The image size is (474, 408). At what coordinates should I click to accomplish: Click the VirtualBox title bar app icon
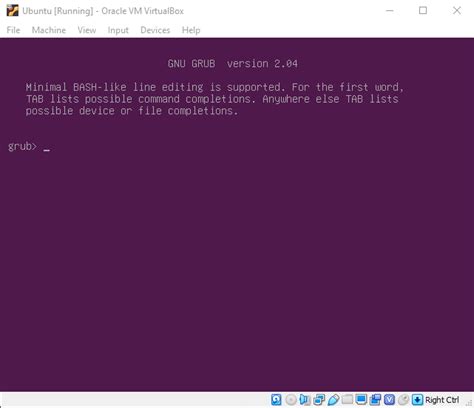tap(12, 11)
